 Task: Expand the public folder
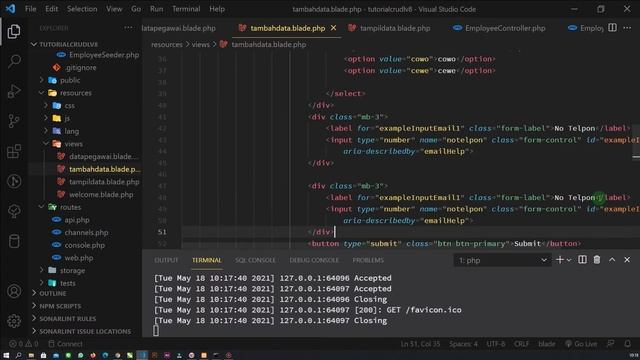point(70,80)
